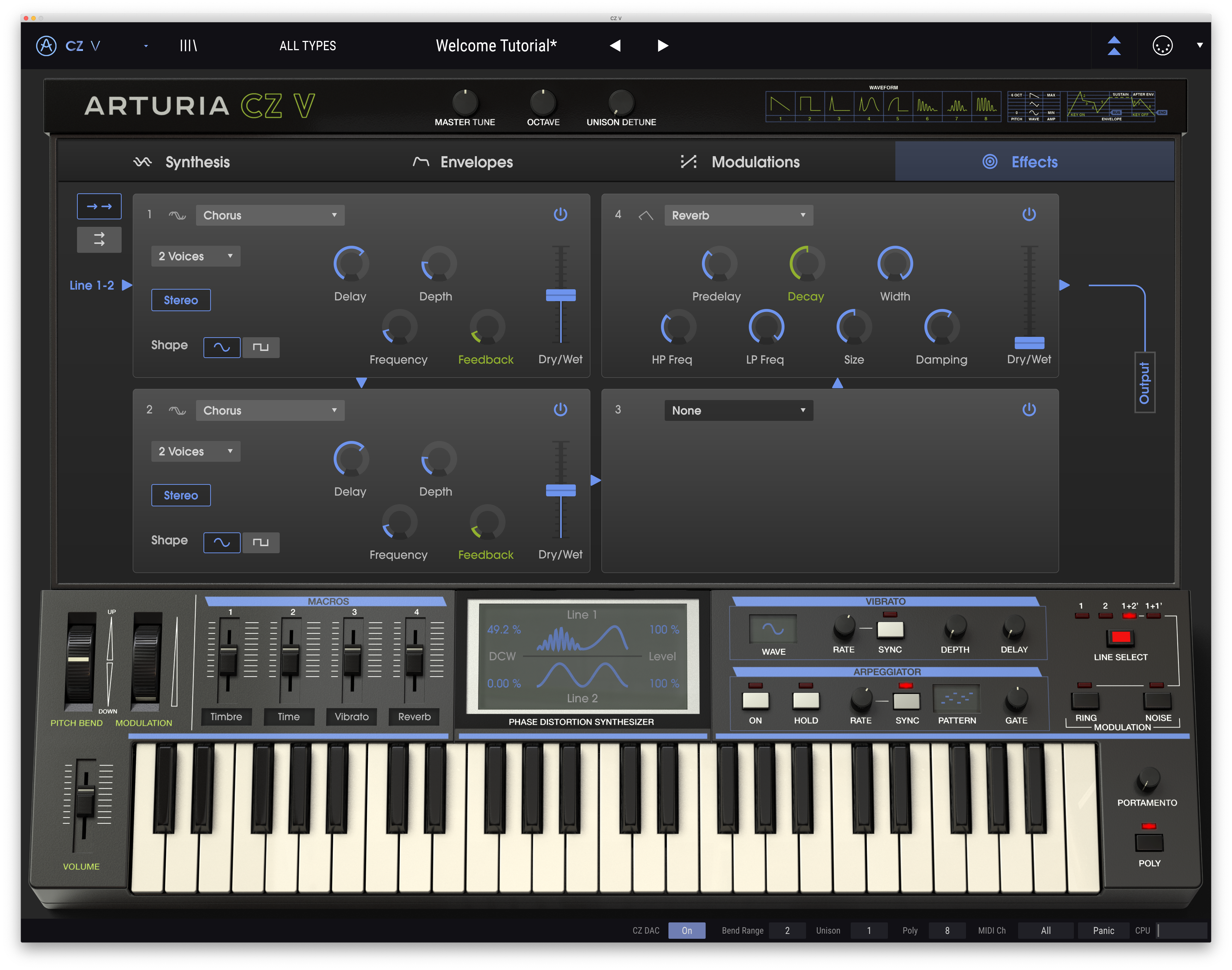
Task: Open ALL TYPES preset filter
Action: tap(307, 45)
